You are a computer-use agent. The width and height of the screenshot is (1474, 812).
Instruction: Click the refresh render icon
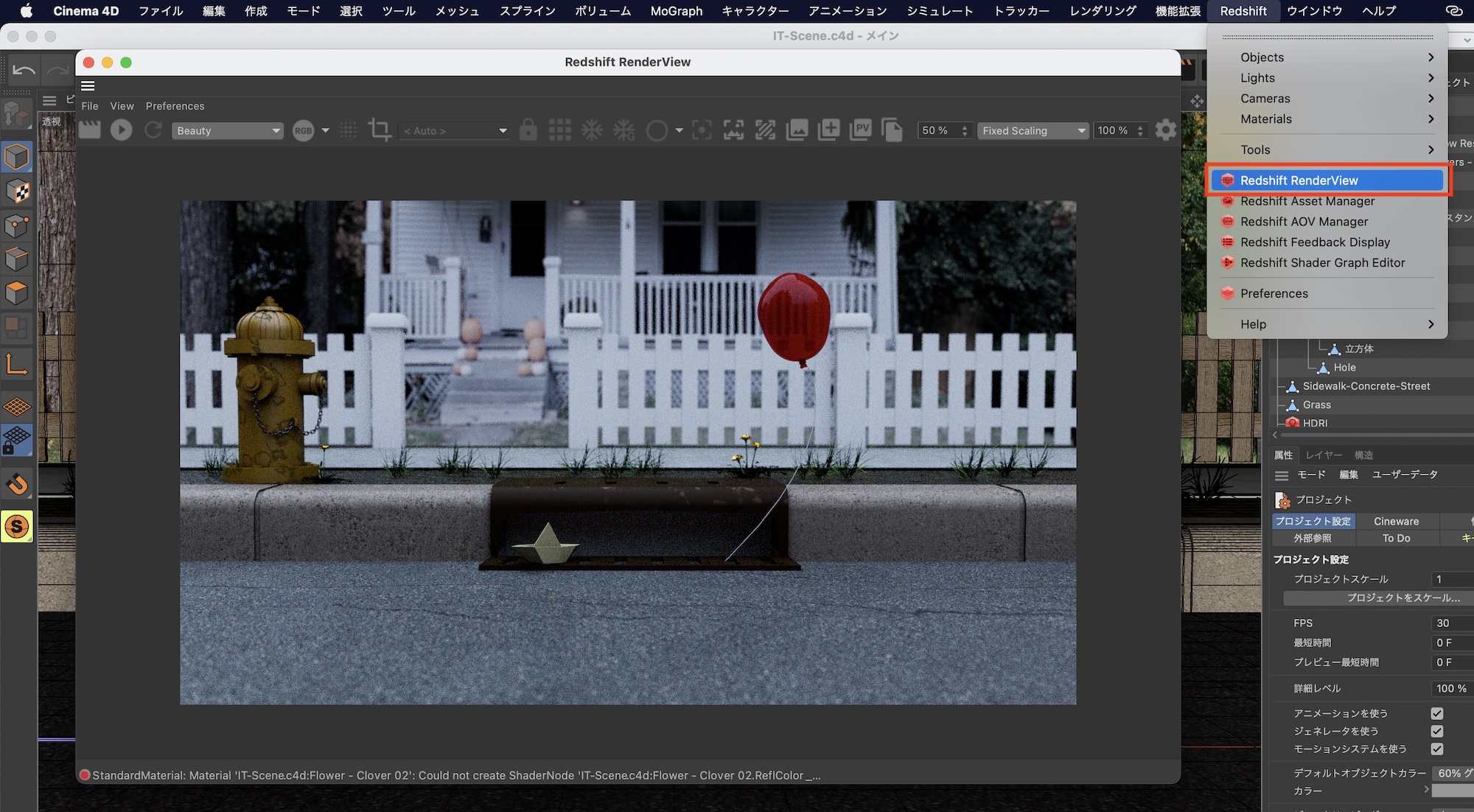coord(153,130)
